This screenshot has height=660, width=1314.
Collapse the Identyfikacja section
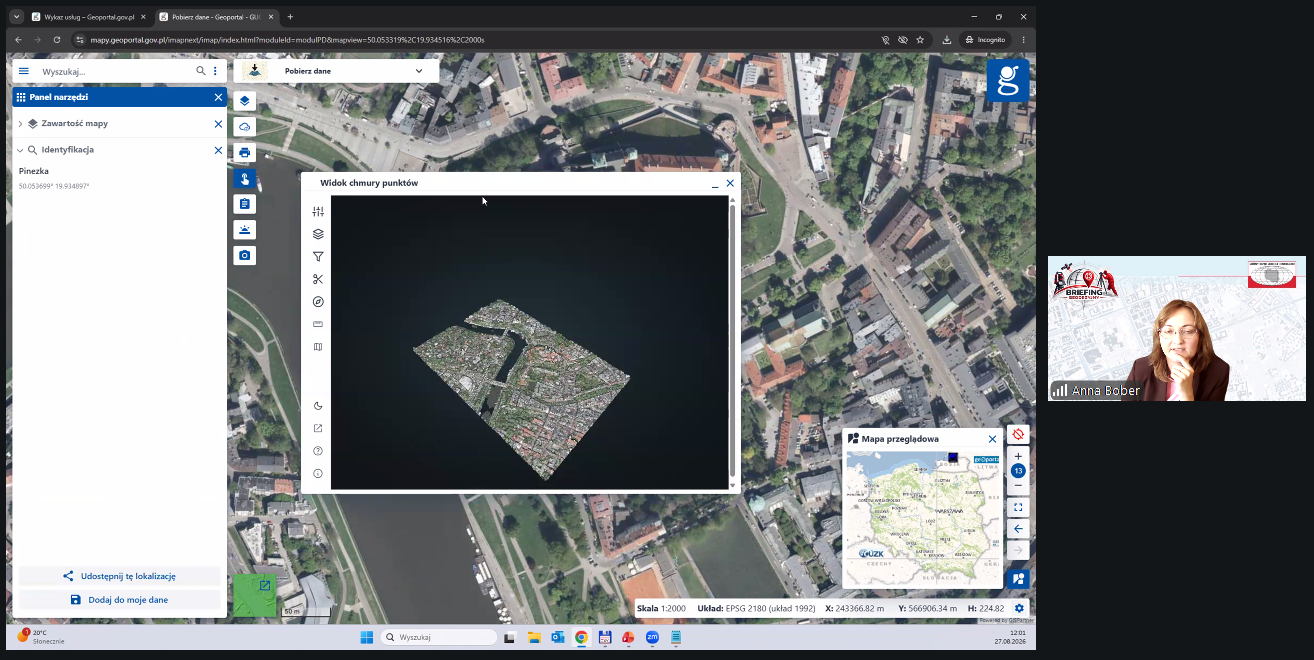20,150
